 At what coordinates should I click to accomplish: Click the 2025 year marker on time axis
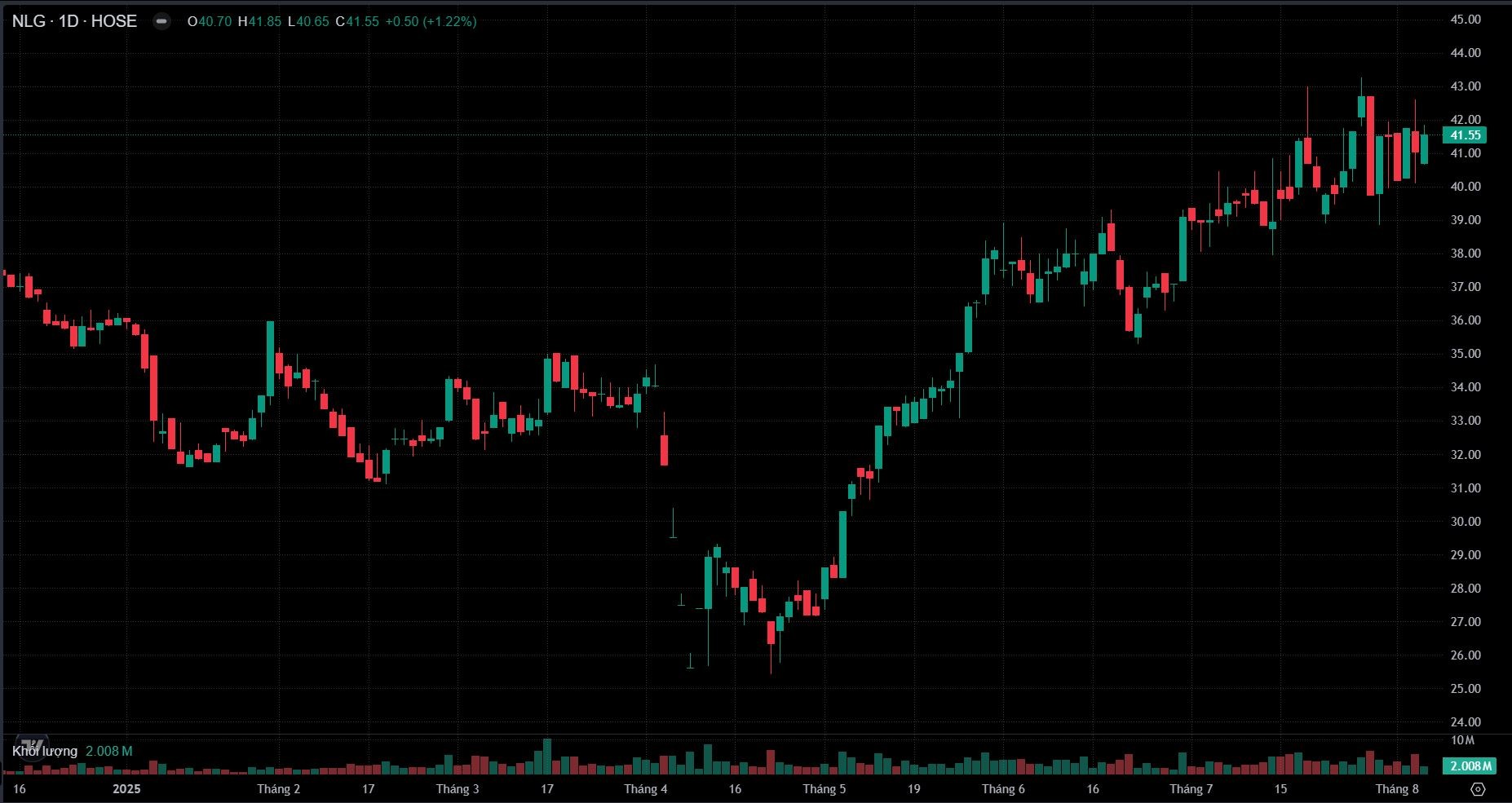(x=126, y=788)
